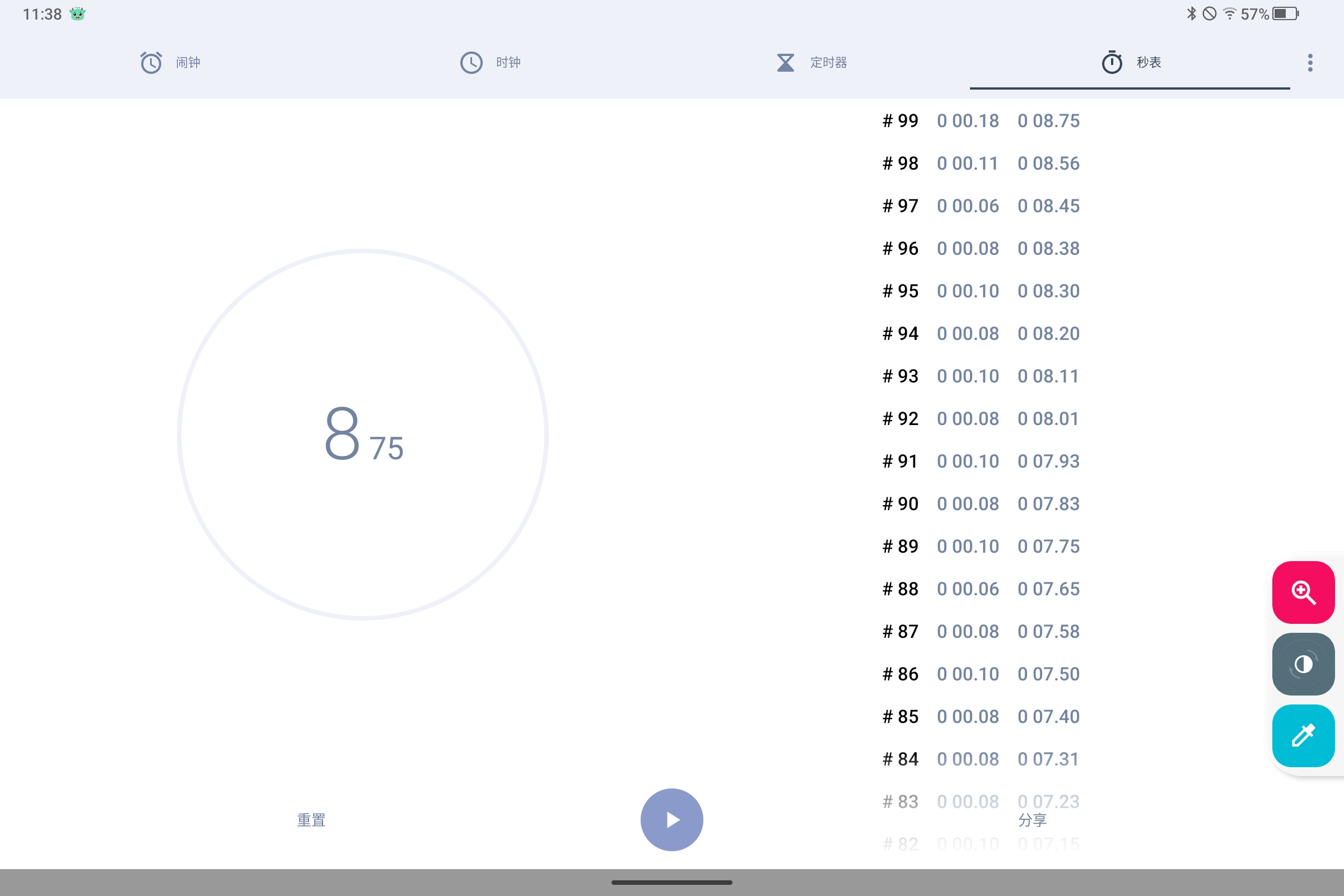Click the Bluetooth status icon

point(1191,13)
